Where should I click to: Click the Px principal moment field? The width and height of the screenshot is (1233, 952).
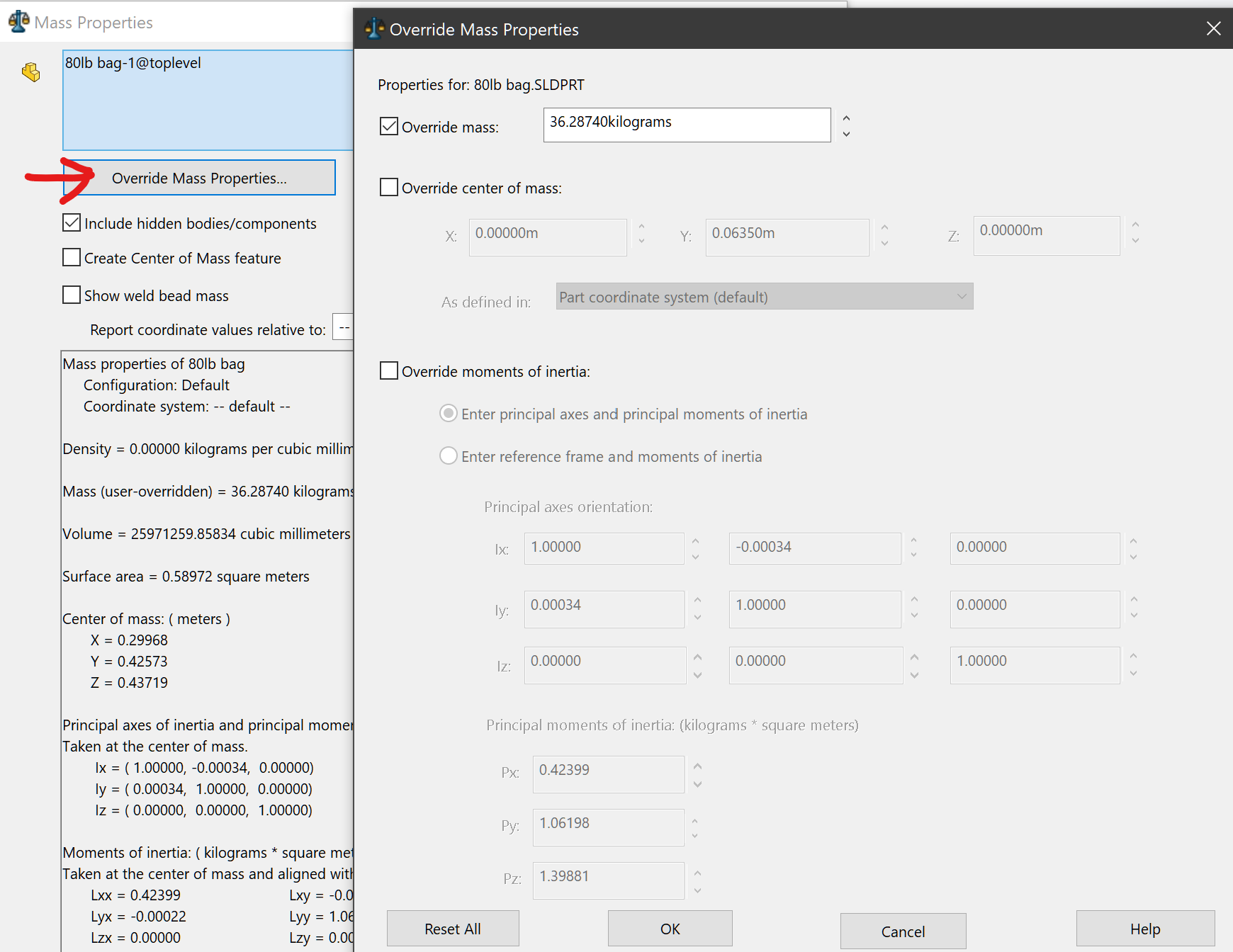pyautogui.click(x=608, y=773)
